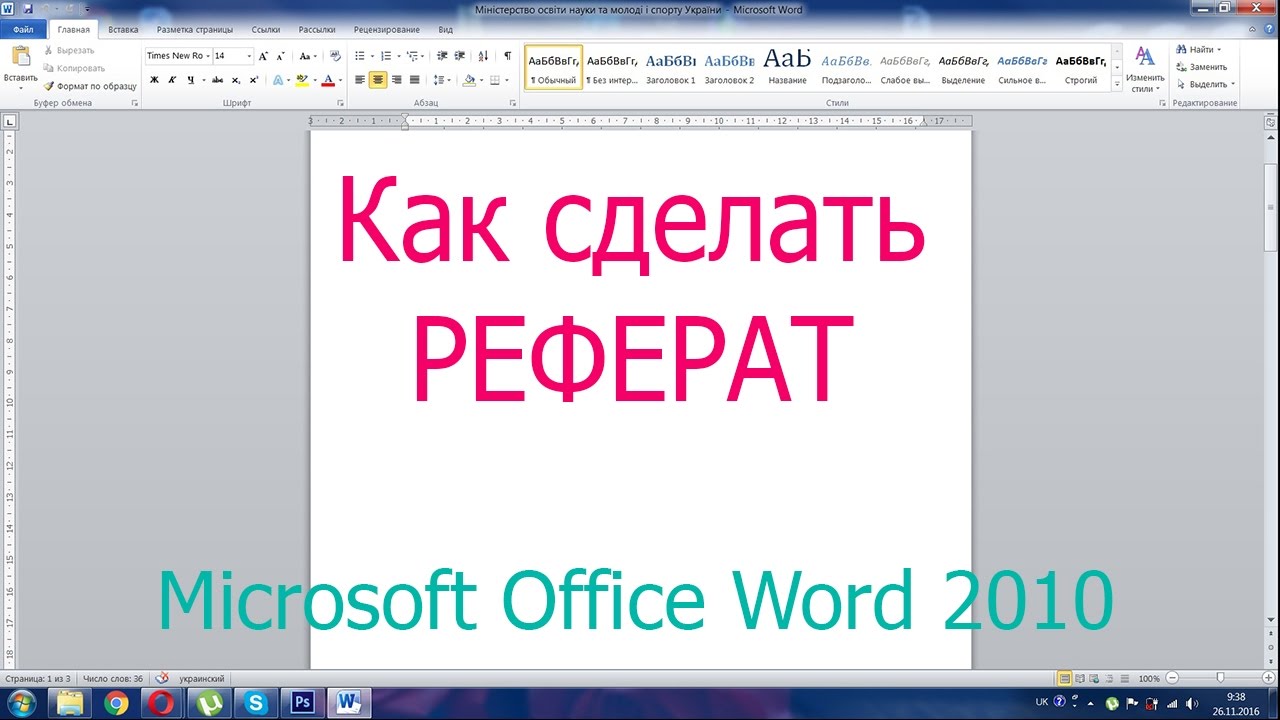Align text to the right

point(397,80)
